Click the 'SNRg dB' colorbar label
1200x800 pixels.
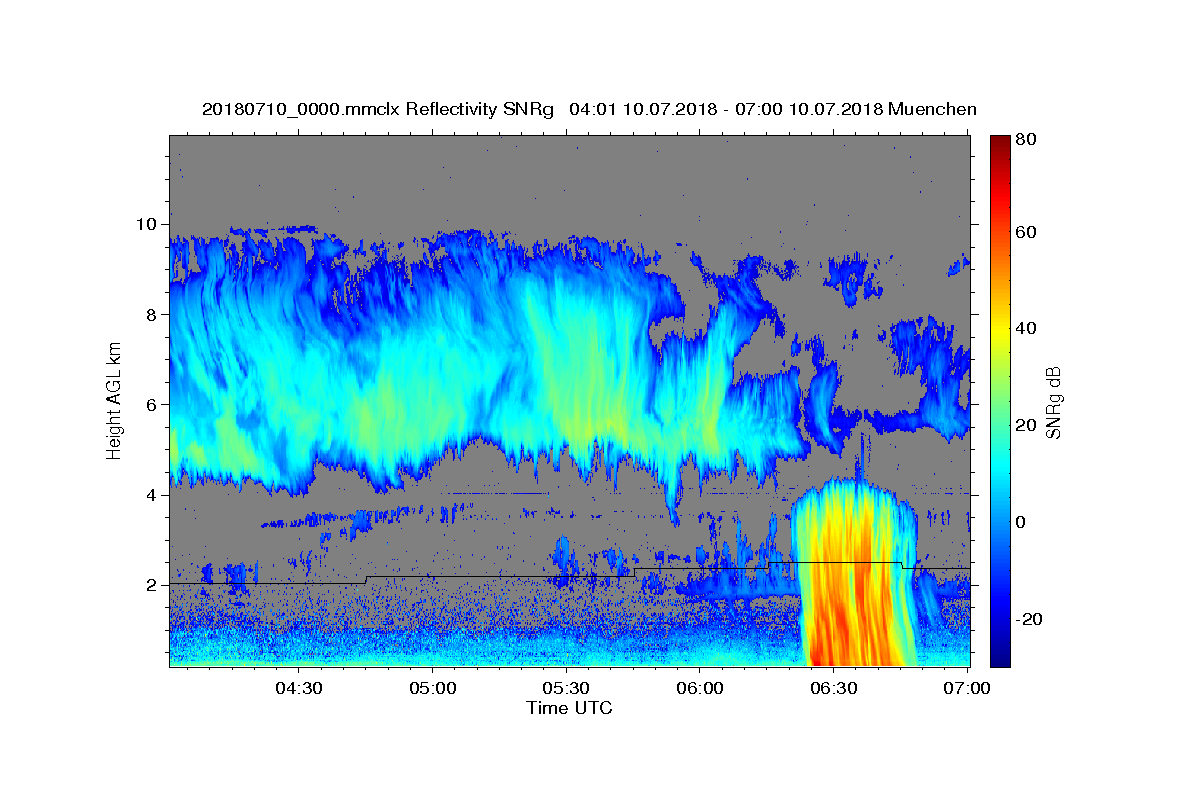coord(1054,401)
